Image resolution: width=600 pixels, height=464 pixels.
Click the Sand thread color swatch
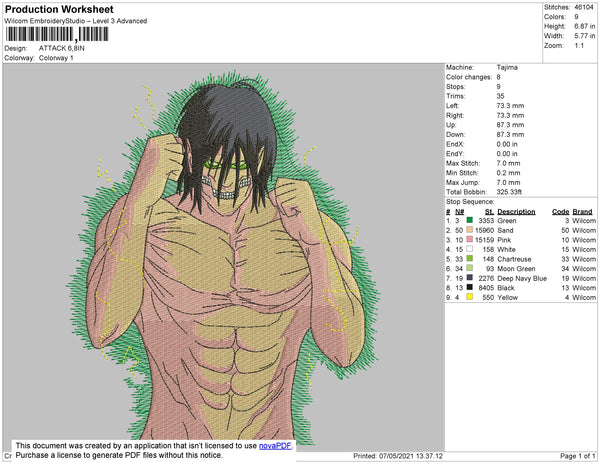click(470, 230)
